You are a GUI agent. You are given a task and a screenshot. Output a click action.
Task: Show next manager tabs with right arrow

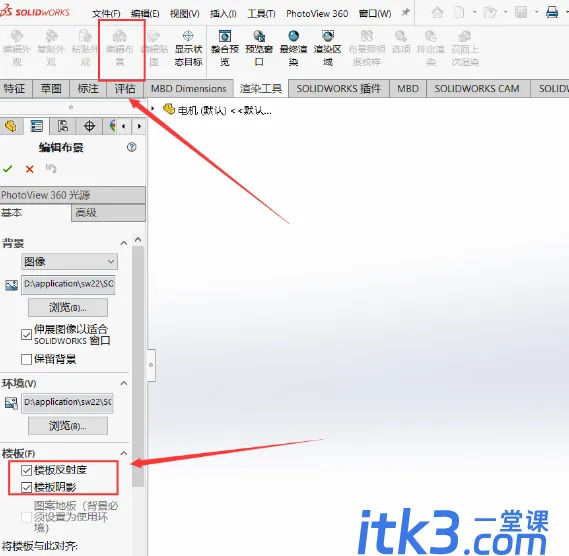(139, 126)
